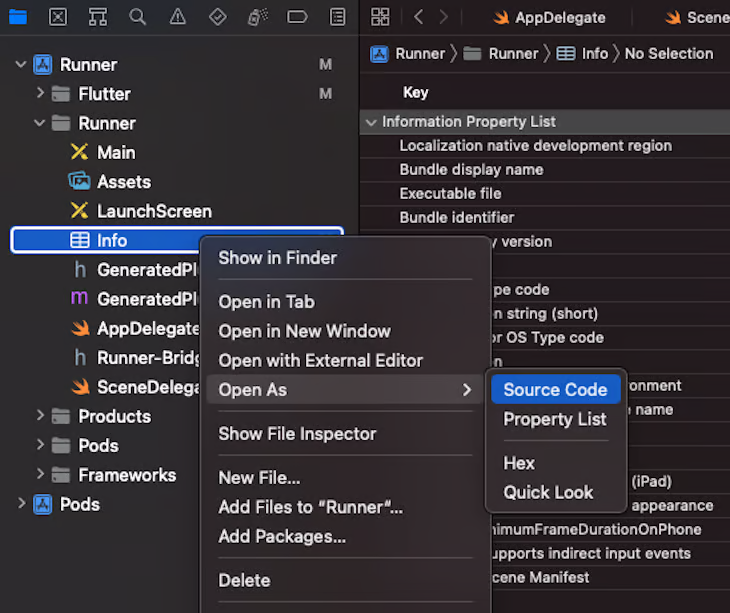Viewport: 730px width, 613px height.
Task: Switch to the AppDelegate editor tab
Action: [549, 18]
